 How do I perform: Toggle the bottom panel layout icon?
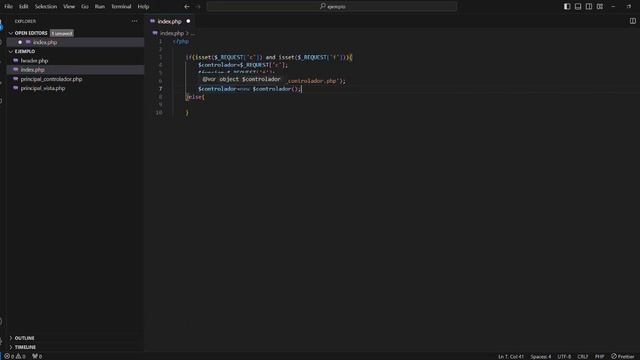point(578,7)
